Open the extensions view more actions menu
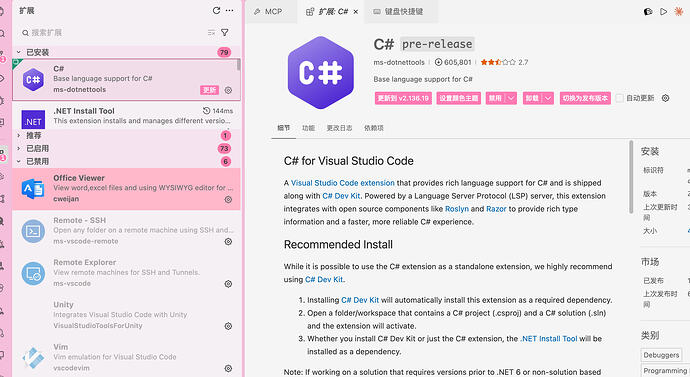 (229, 11)
